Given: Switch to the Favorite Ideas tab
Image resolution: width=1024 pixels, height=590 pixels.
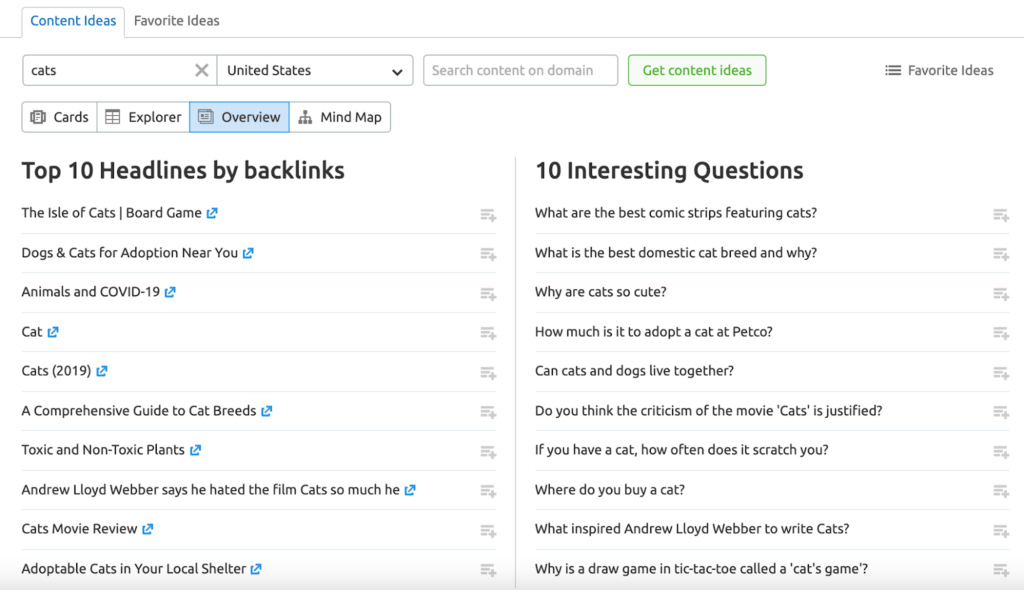Looking at the screenshot, I should [x=176, y=20].
